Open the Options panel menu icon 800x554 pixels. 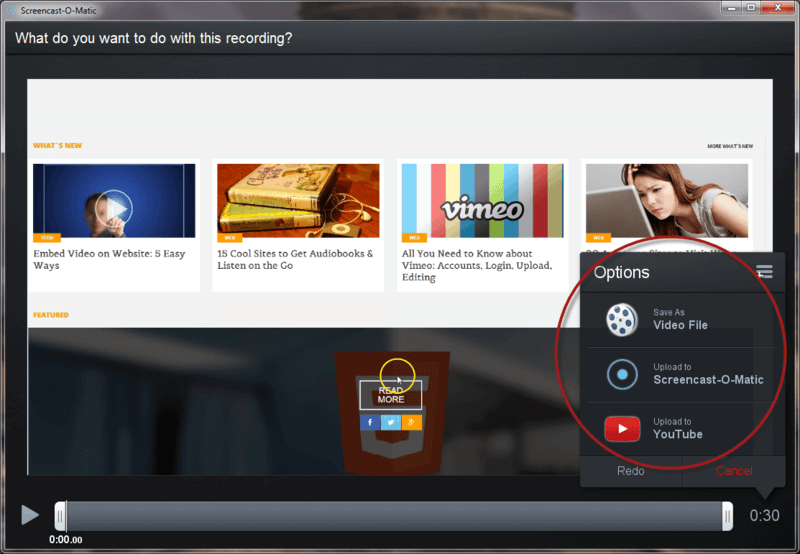coord(764,271)
